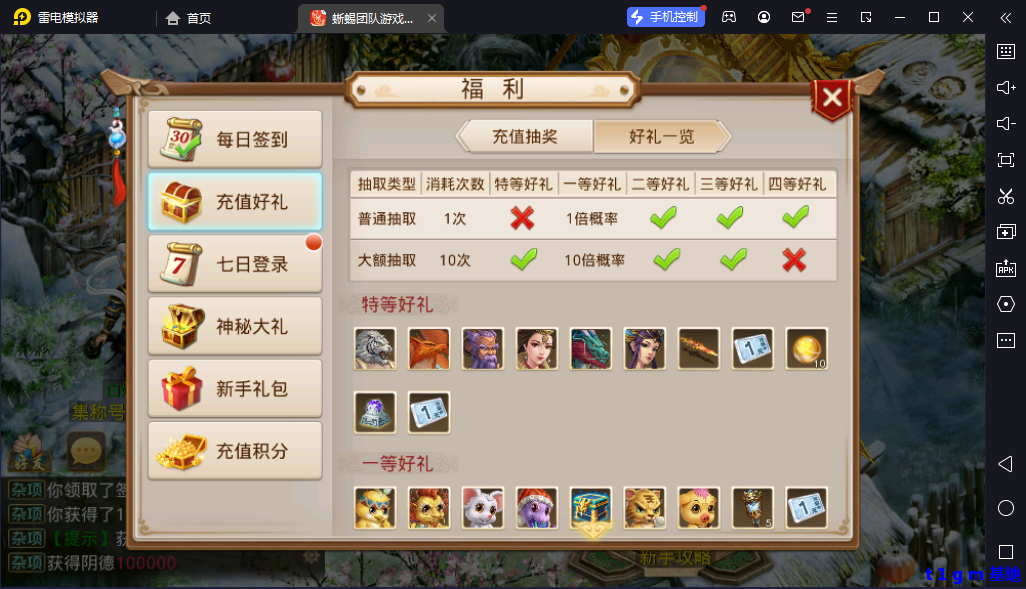This screenshot has height=589, width=1026.
Task: Open the 每日签到 daily sign-in menu
Action: [235, 139]
